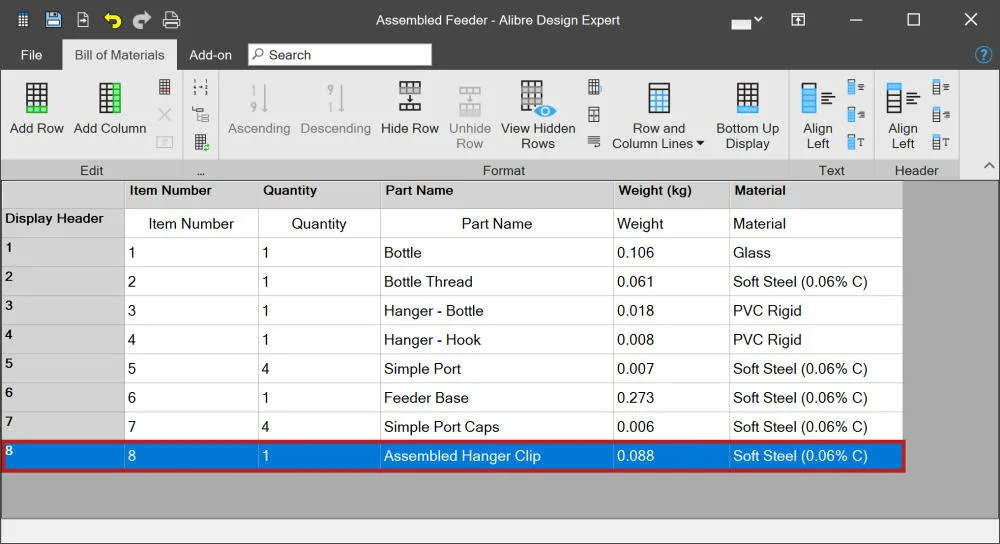Viewport: 1000px width, 544px height.
Task: Toggle View Hidden Rows
Action: point(538,115)
